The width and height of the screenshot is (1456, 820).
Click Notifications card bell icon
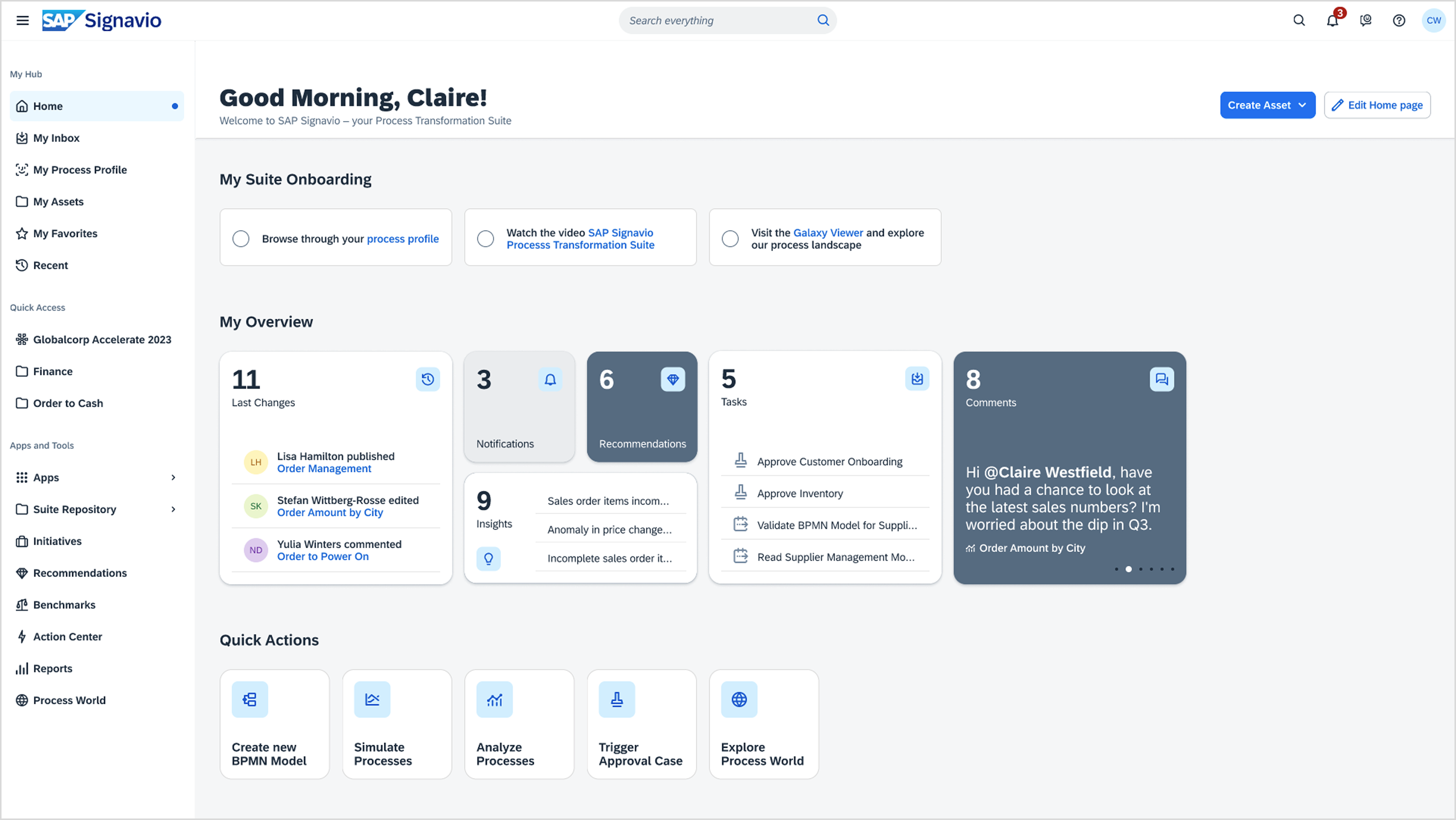pos(550,379)
